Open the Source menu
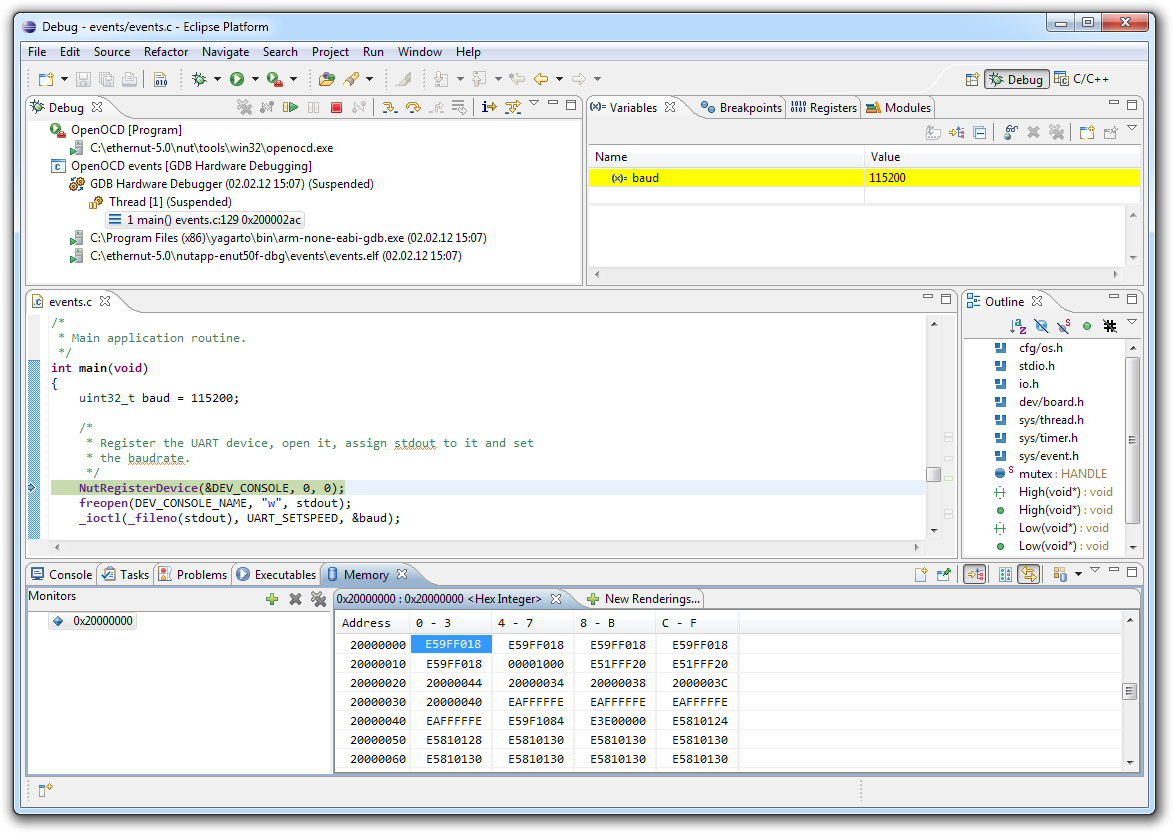Viewport: 1174px width, 834px height. pyautogui.click(x=112, y=52)
